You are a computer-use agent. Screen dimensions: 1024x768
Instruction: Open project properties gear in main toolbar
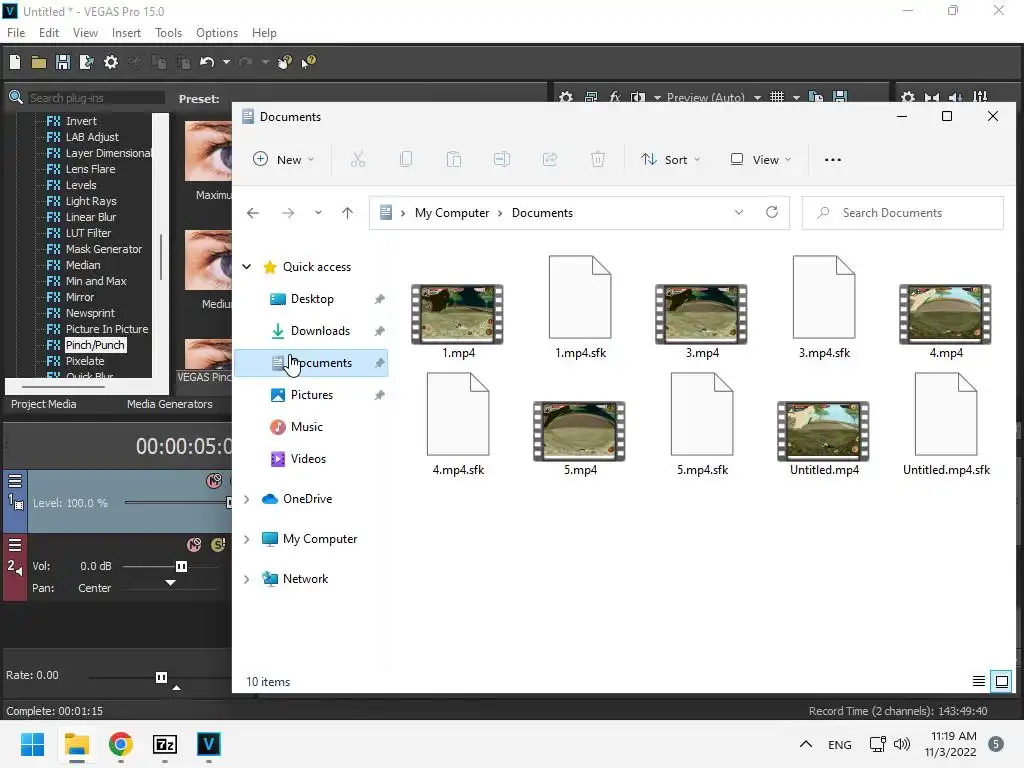tap(111, 62)
